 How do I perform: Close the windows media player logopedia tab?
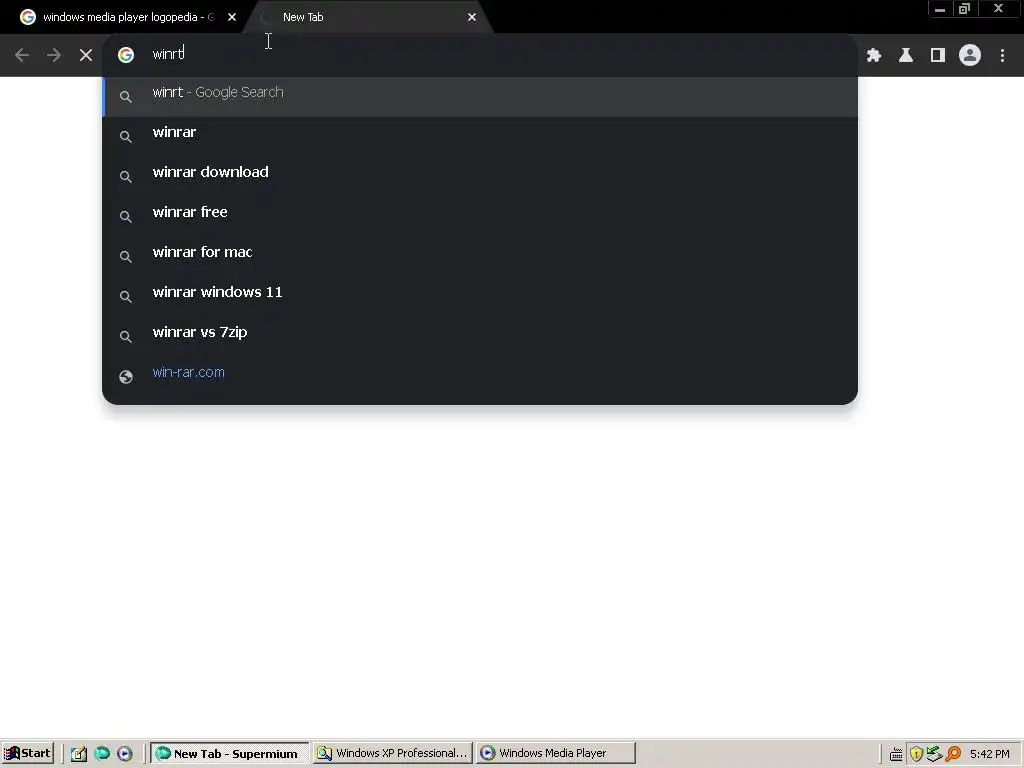pos(232,17)
